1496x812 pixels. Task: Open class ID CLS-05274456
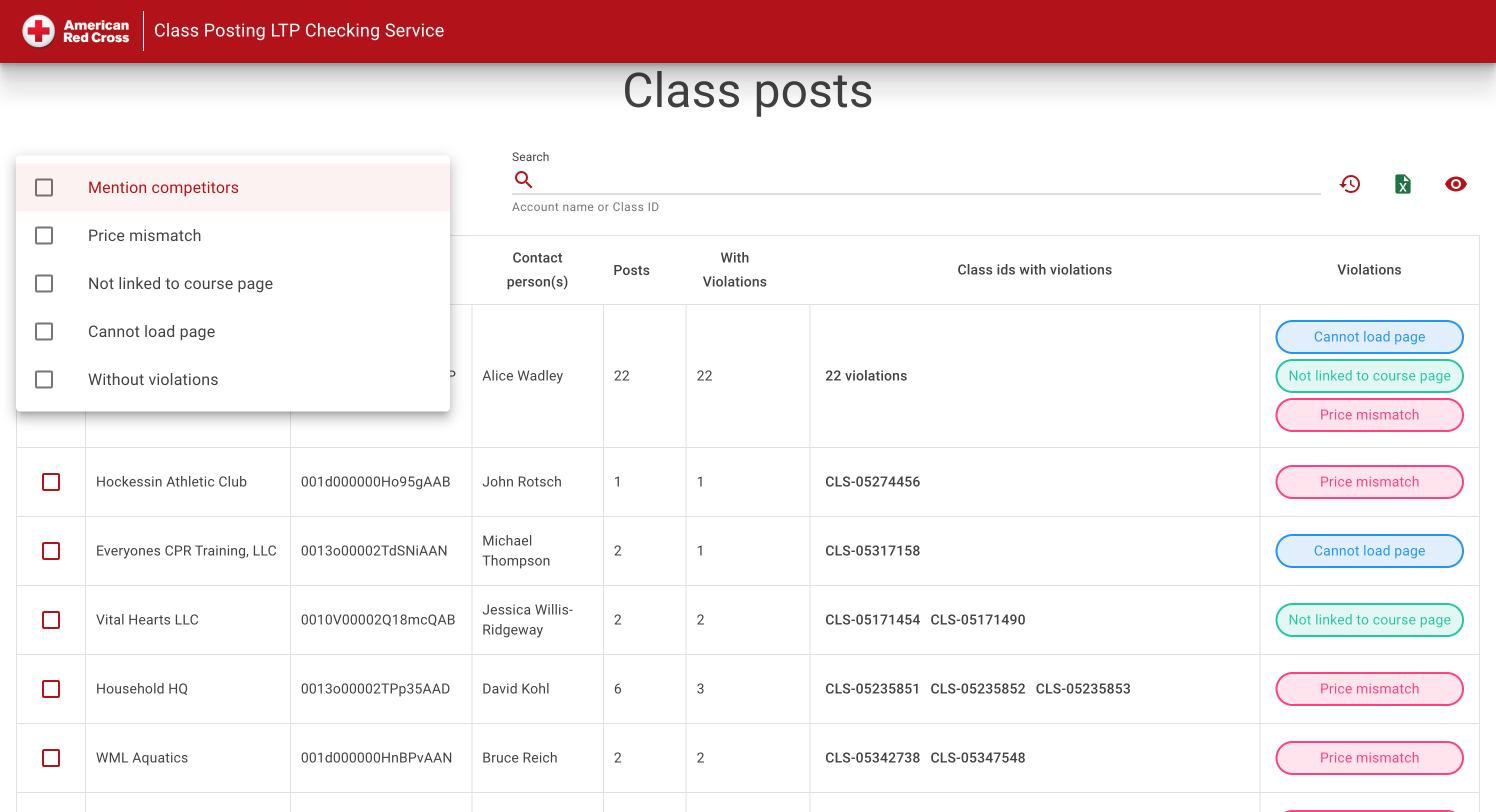tap(872, 482)
